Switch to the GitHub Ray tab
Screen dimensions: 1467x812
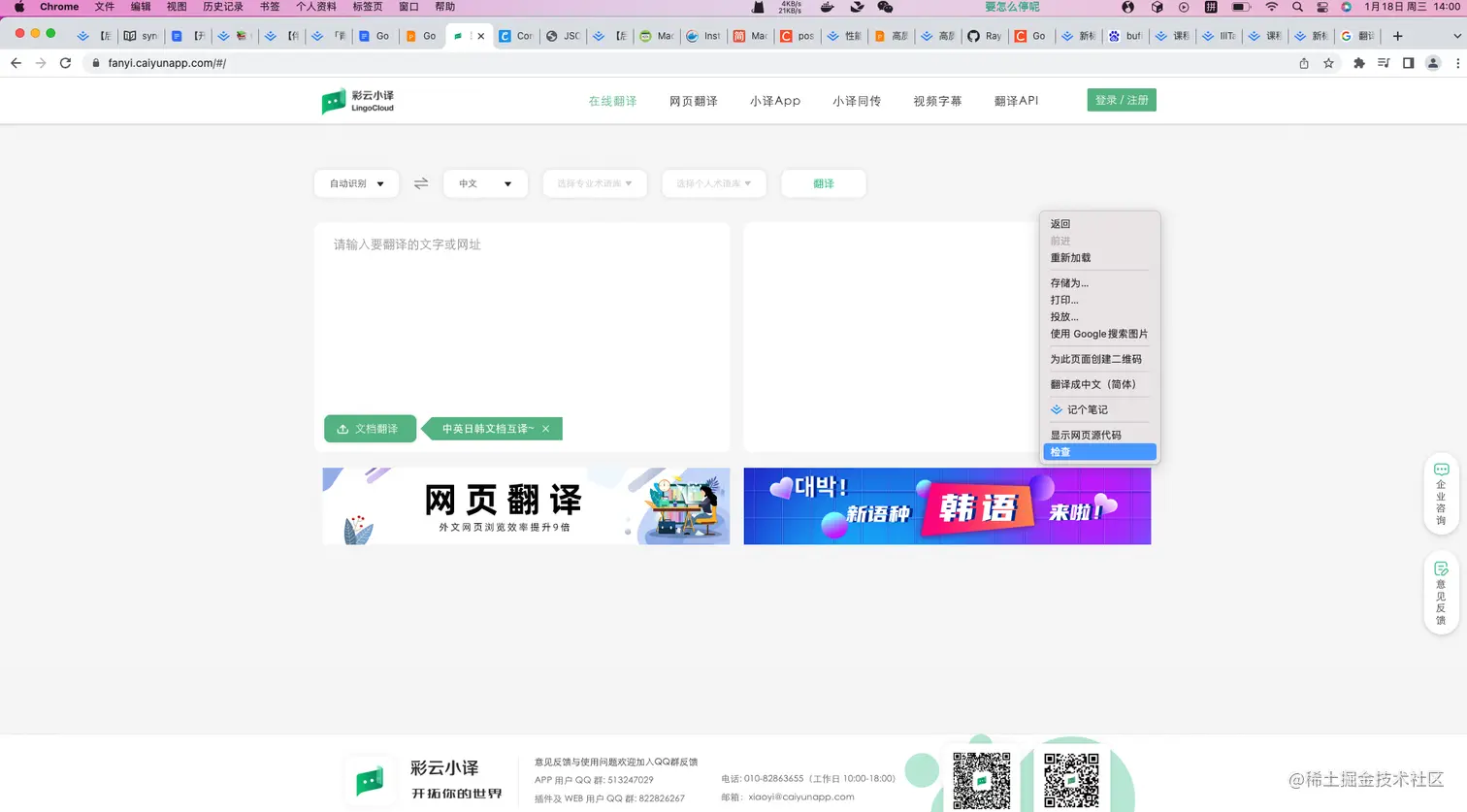(x=984, y=36)
